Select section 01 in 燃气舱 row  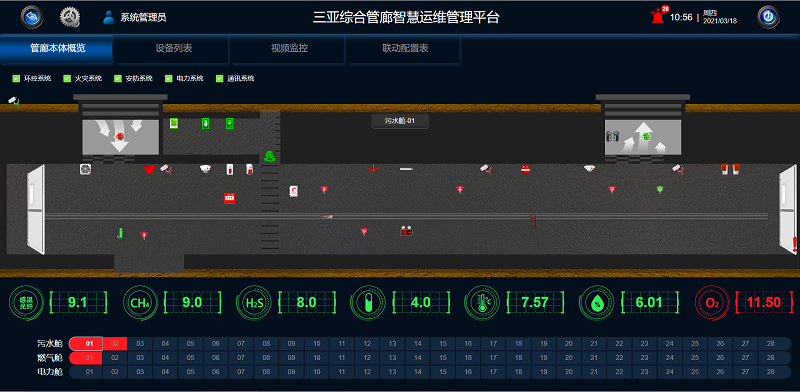(86, 358)
